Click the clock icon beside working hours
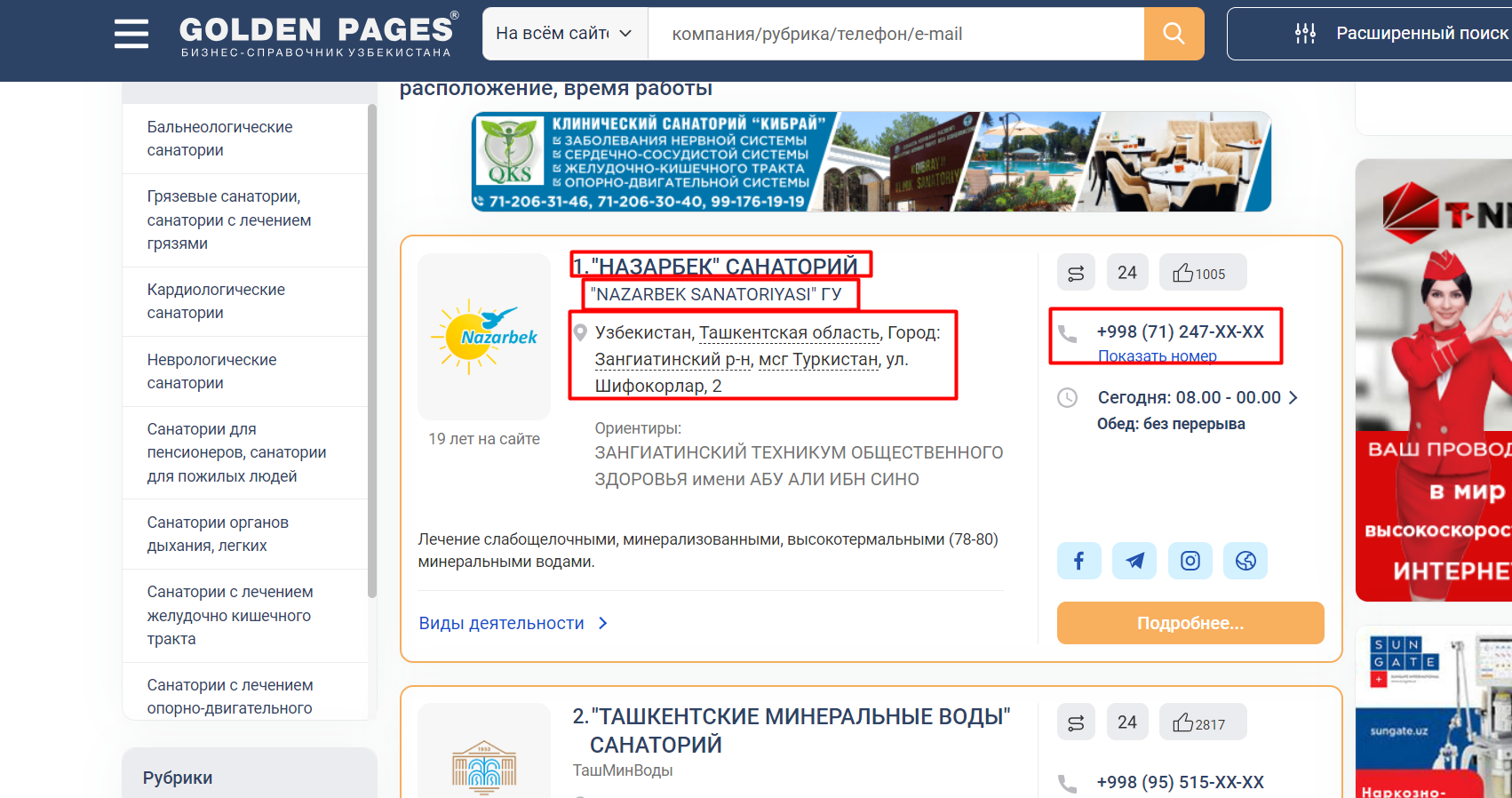 (x=1068, y=398)
